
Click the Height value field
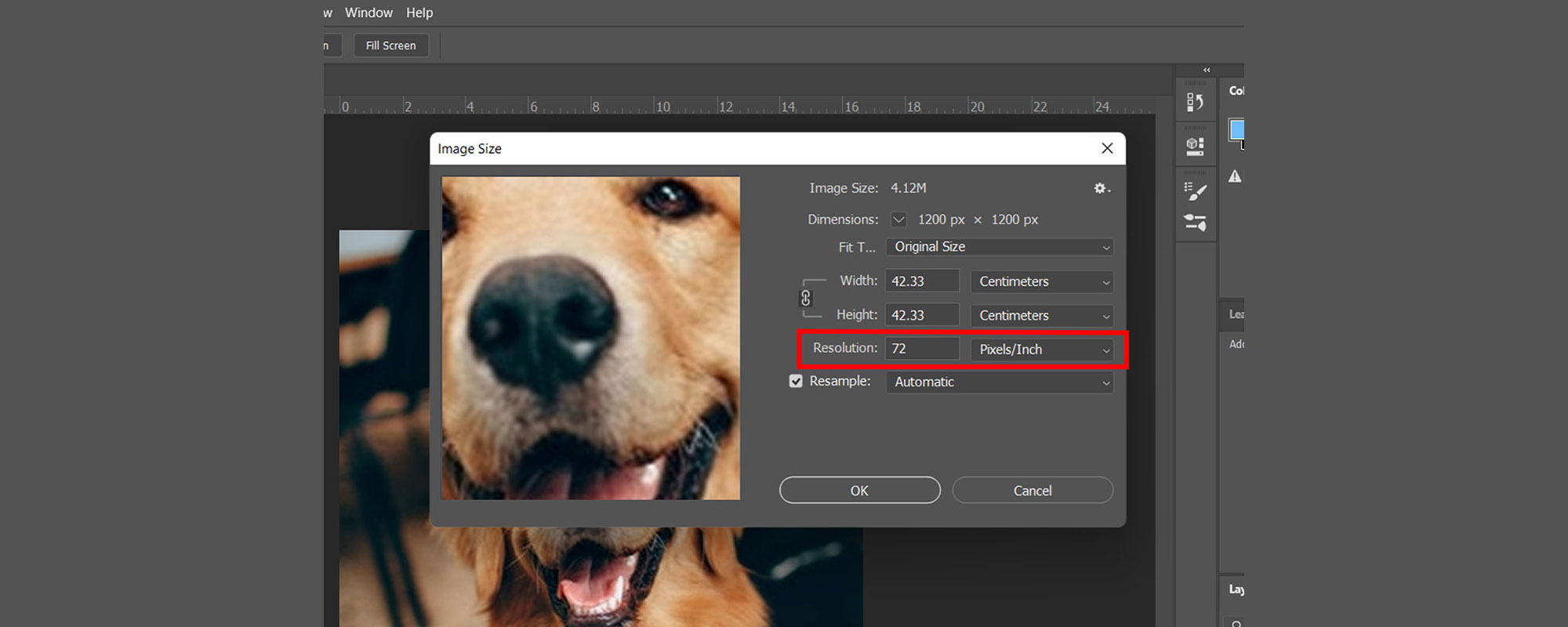click(922, 315)
